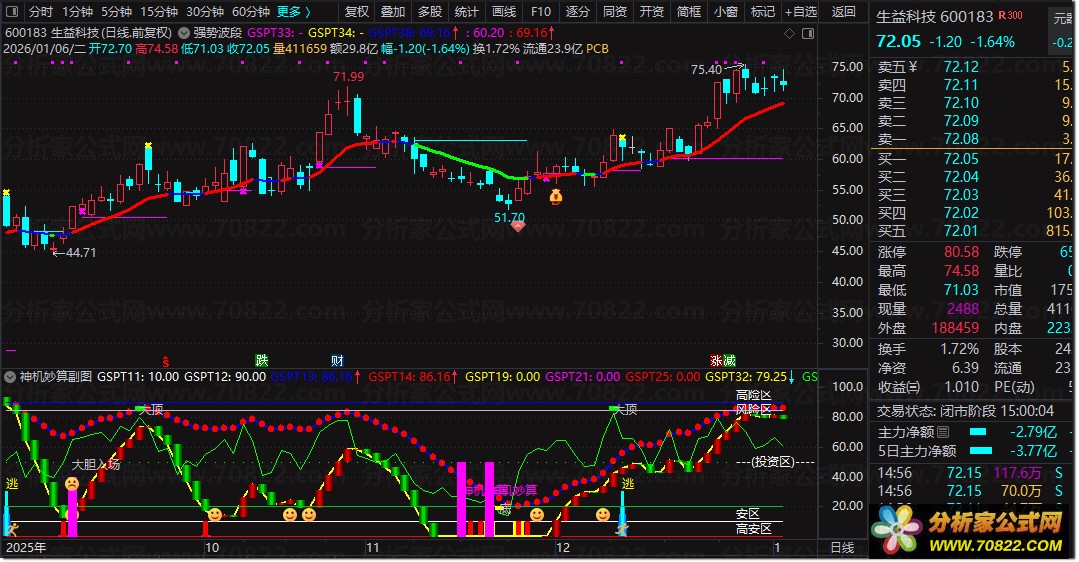1079x562 pixels.
Task: Click the yellow 逃 signal at left edge
Action: pyautogui.click(x=12, y=484)
